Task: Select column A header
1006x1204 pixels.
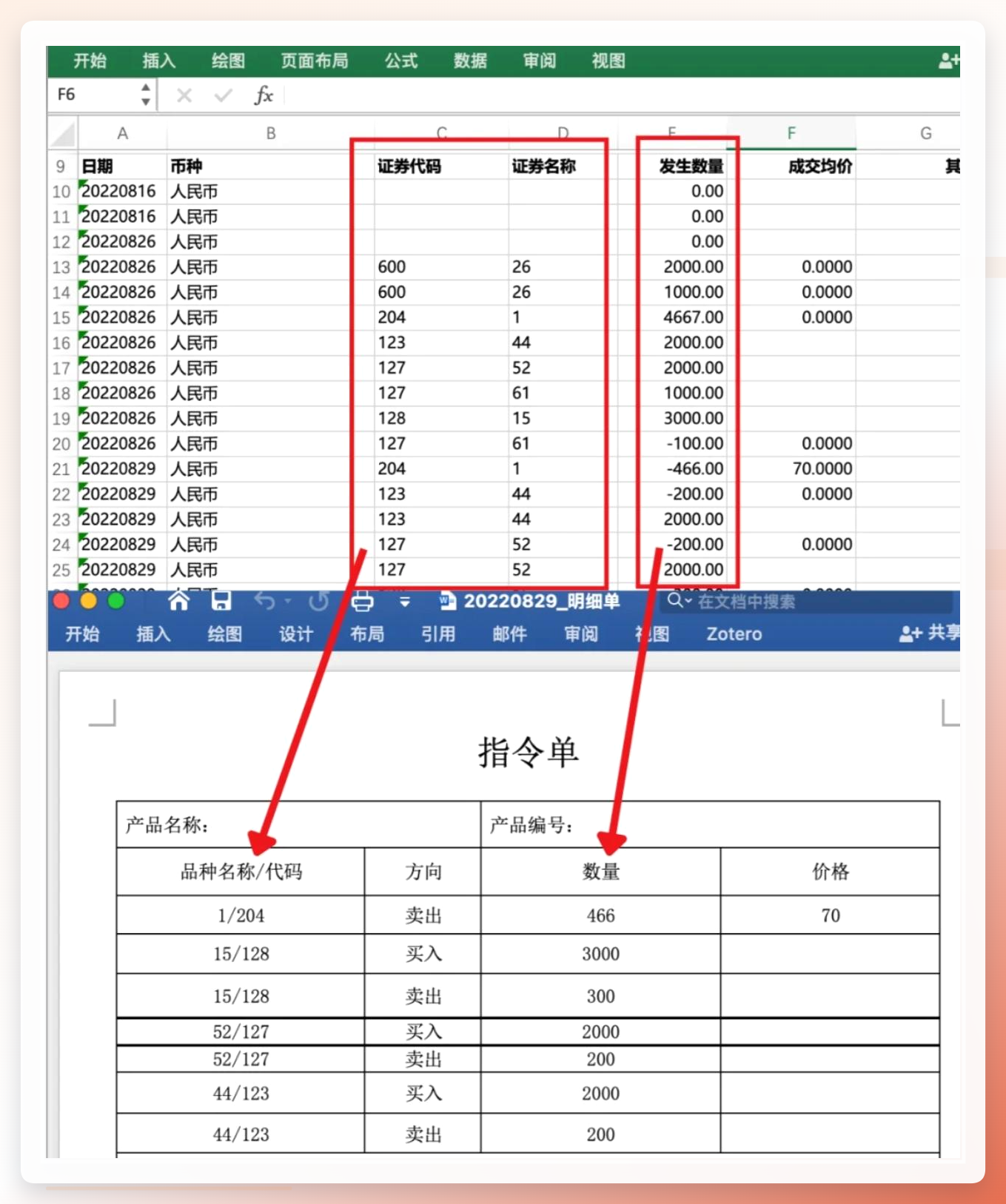Action: point(123,133)
